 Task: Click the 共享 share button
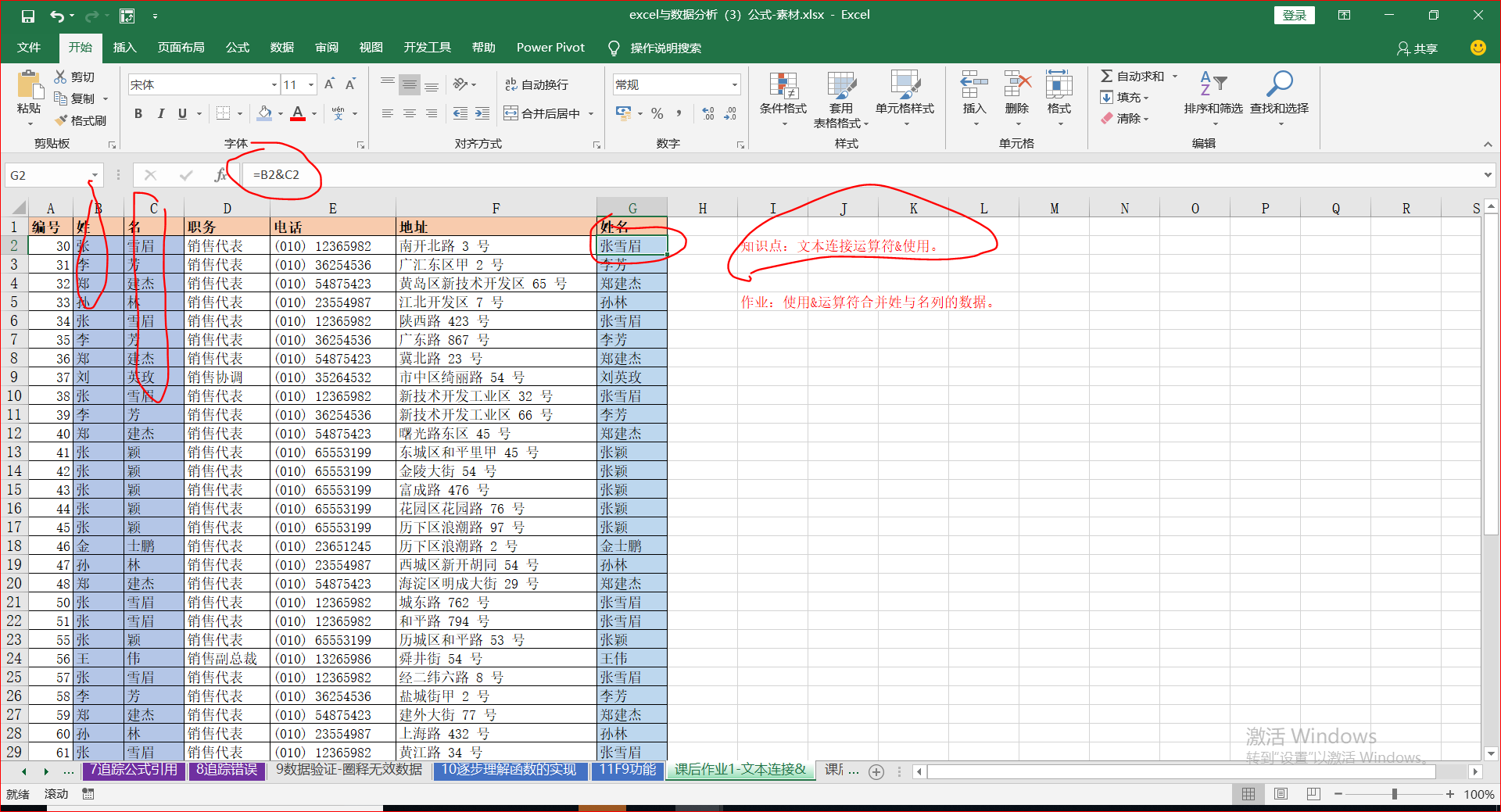click(1417, 48)
